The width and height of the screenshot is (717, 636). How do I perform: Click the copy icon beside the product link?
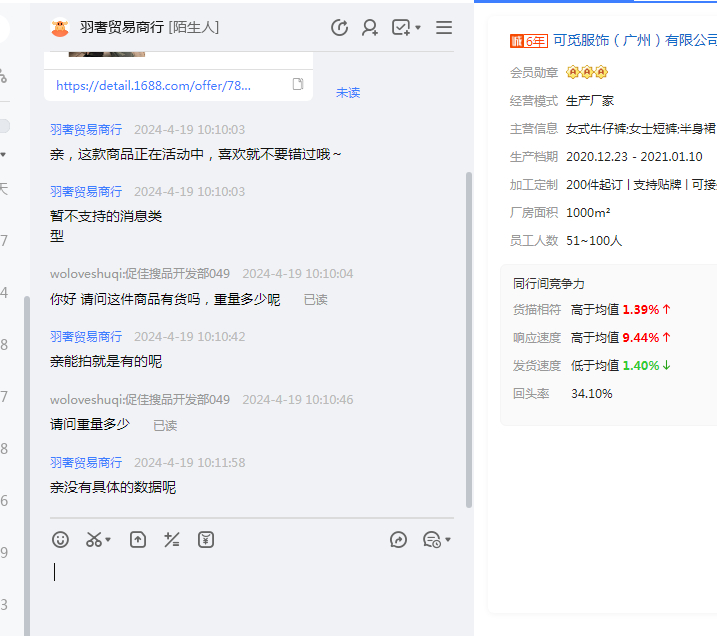[298, 85]
